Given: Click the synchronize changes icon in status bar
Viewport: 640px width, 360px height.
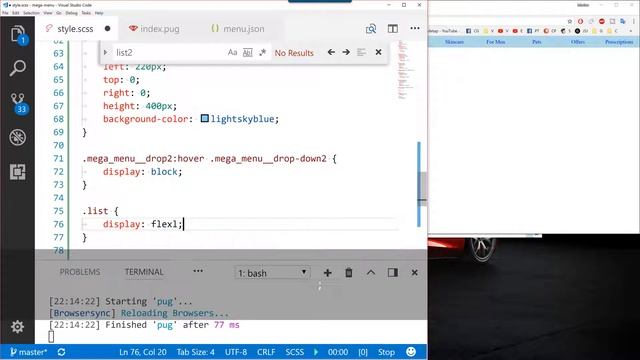Looking at the screenshot, I should point(61,352).
